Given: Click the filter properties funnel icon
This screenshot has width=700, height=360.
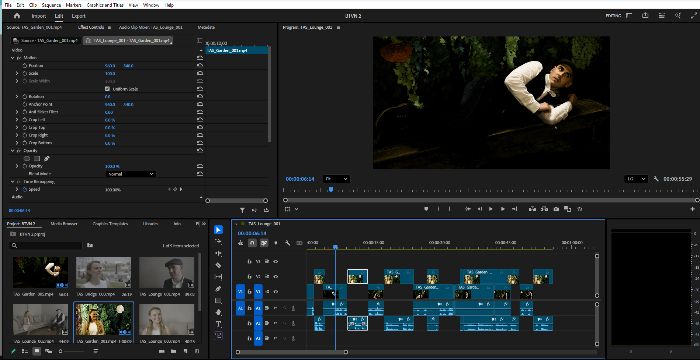Looking at the screenshot, I should [242, 210].
